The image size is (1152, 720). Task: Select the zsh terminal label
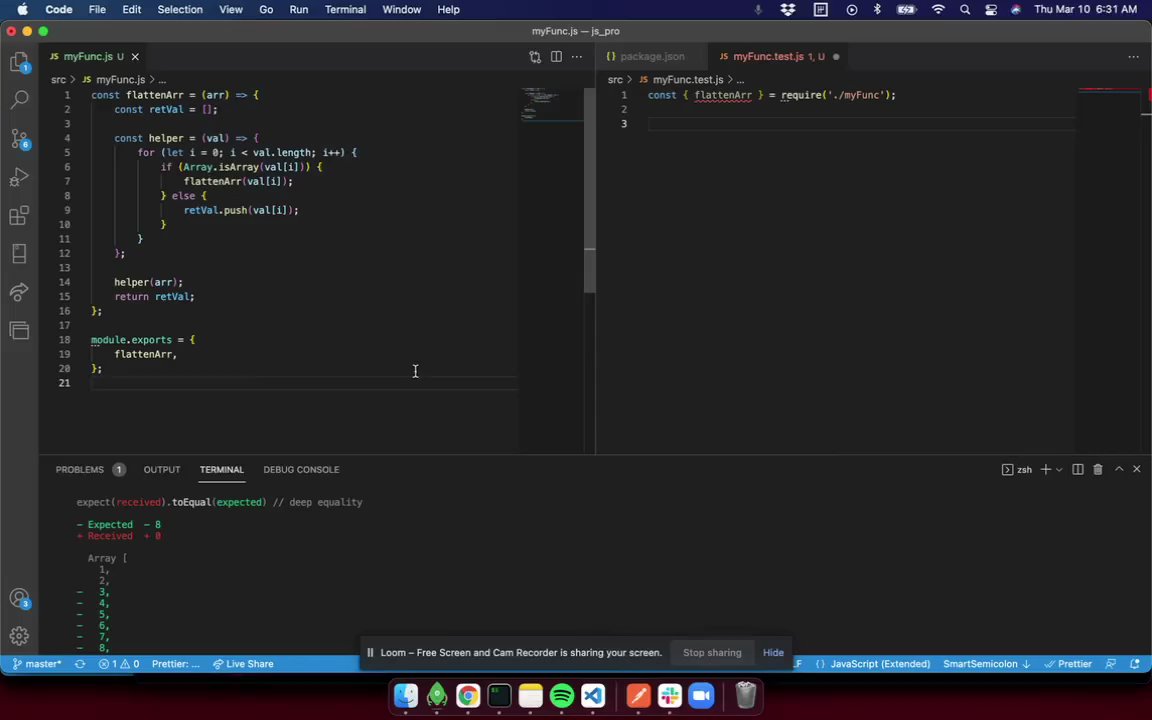[1017, 469]
